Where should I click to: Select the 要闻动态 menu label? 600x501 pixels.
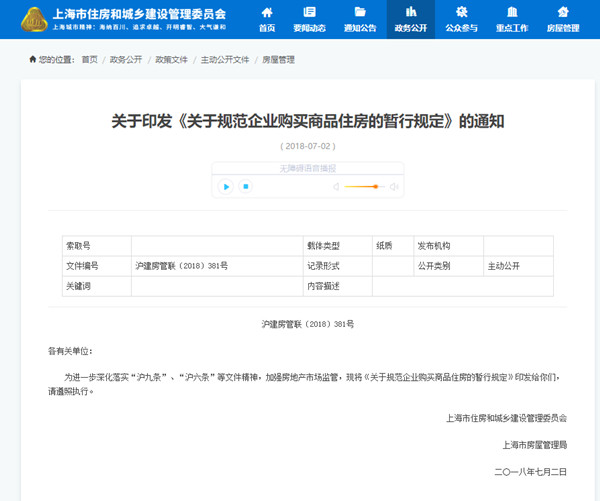click(309, 28)
